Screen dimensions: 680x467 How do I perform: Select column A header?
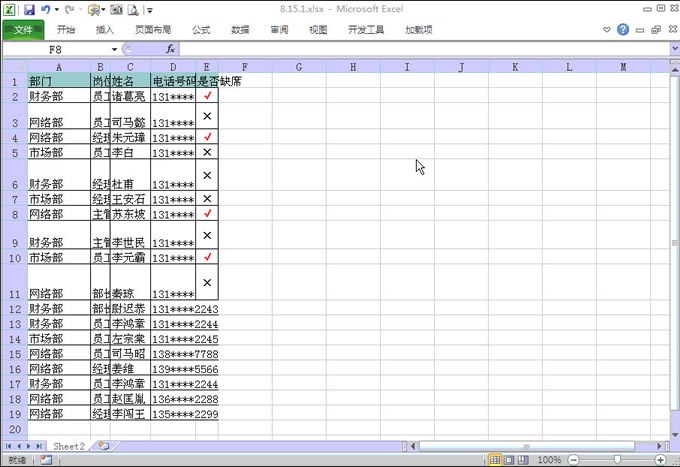pos(59,67)
